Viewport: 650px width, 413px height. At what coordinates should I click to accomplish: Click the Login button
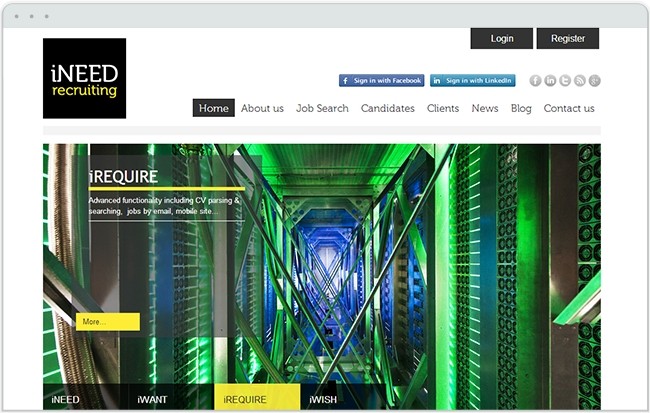pos(502,39)
